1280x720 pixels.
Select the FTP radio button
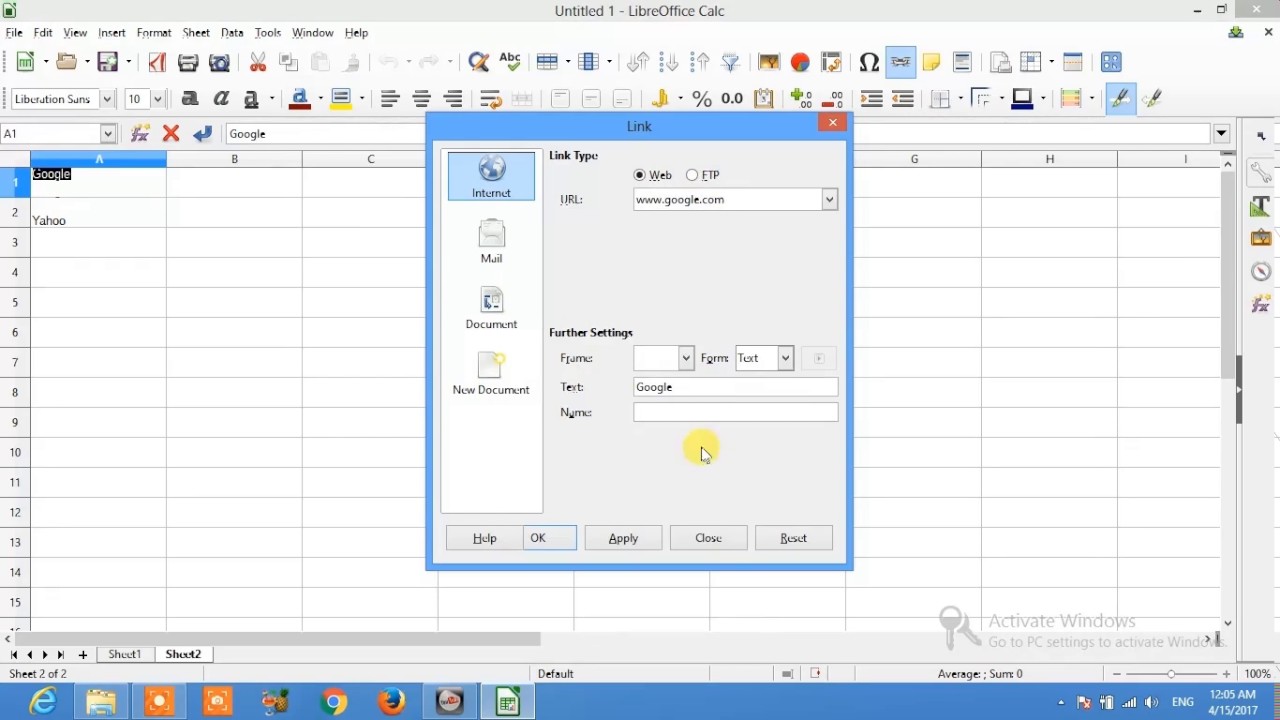coord(692,175)
